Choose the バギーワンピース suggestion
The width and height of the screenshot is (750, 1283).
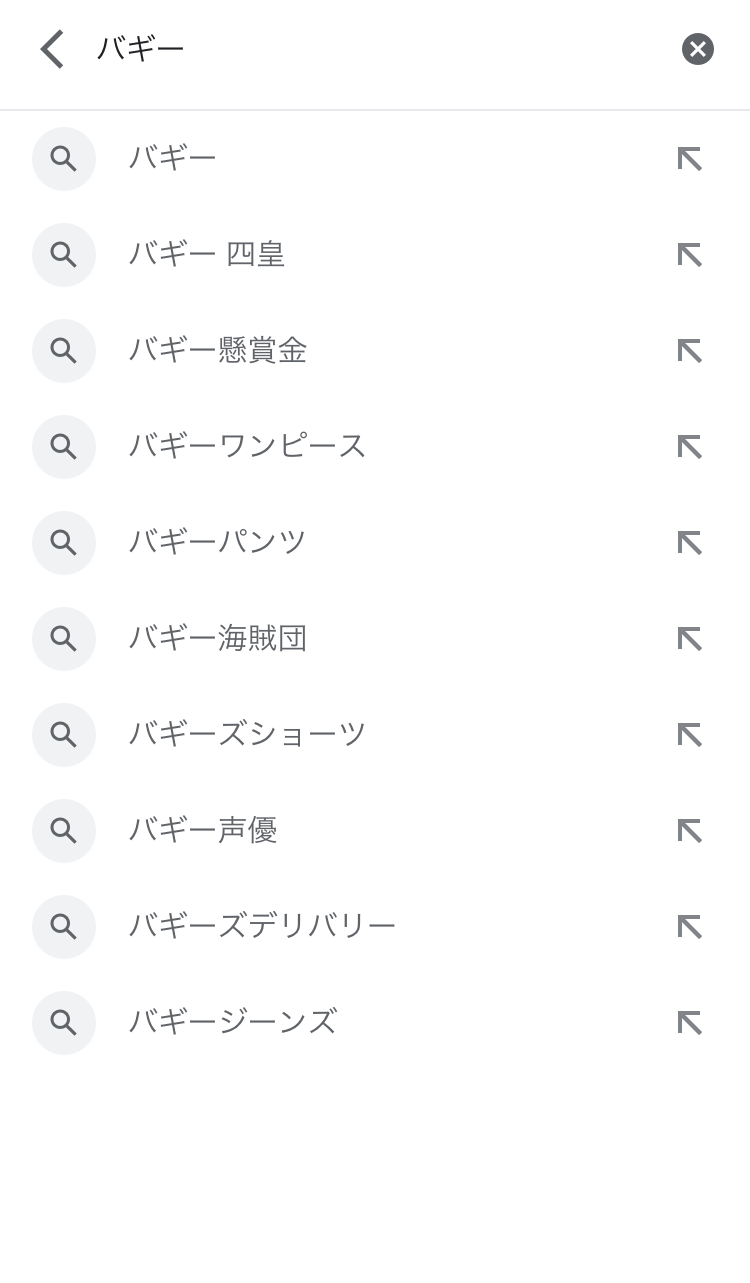[x=248, y=447]
